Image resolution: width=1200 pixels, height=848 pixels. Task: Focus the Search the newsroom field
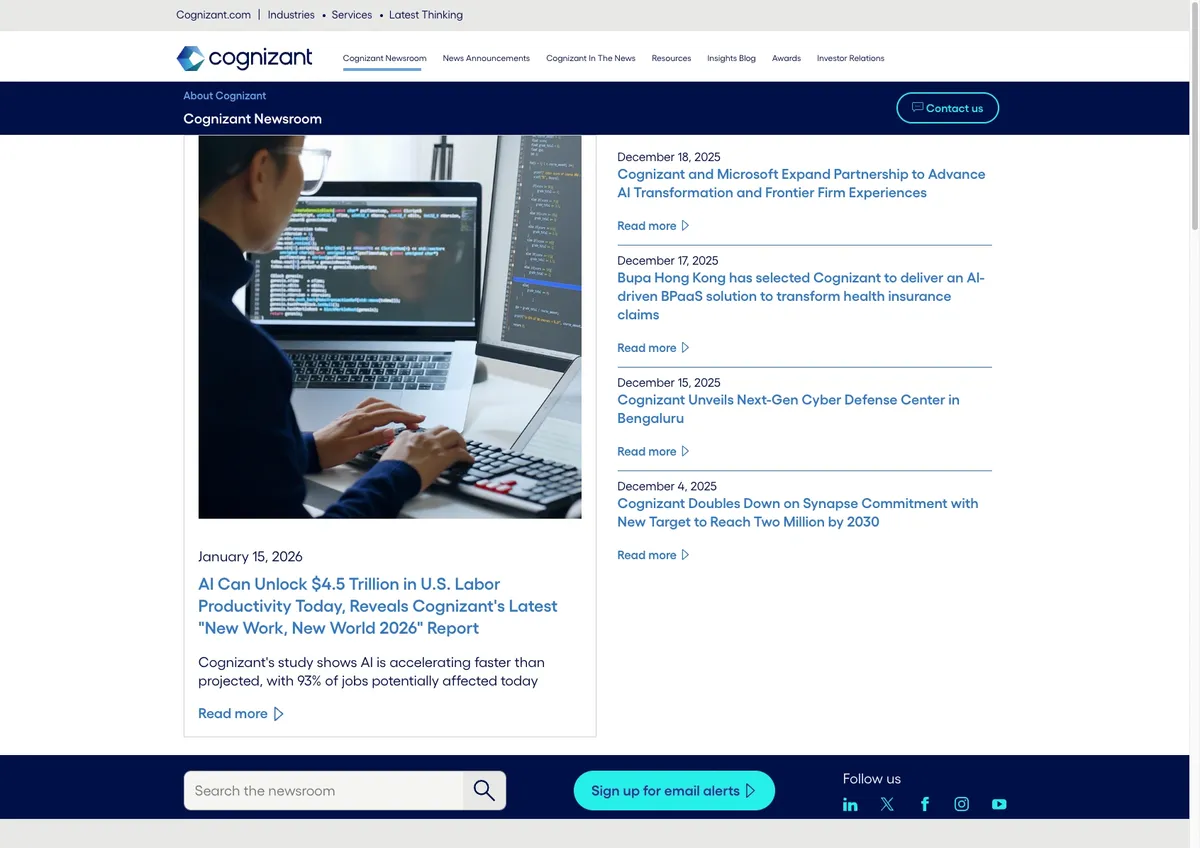pyautogui.click(x=323, y=790)
